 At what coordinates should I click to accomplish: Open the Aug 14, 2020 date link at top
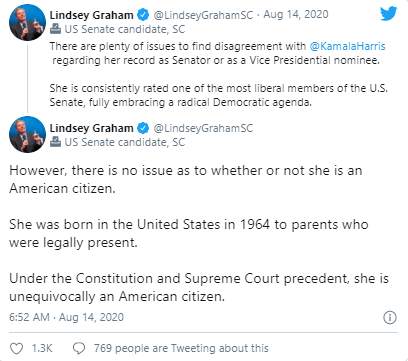click(296, 15)
